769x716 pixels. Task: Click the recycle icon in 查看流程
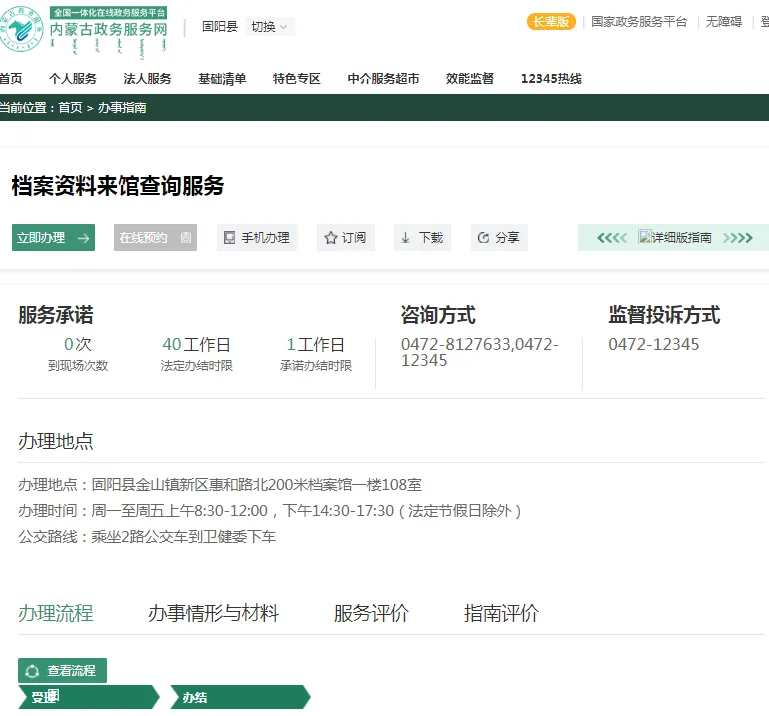click(x=32, y=671)
